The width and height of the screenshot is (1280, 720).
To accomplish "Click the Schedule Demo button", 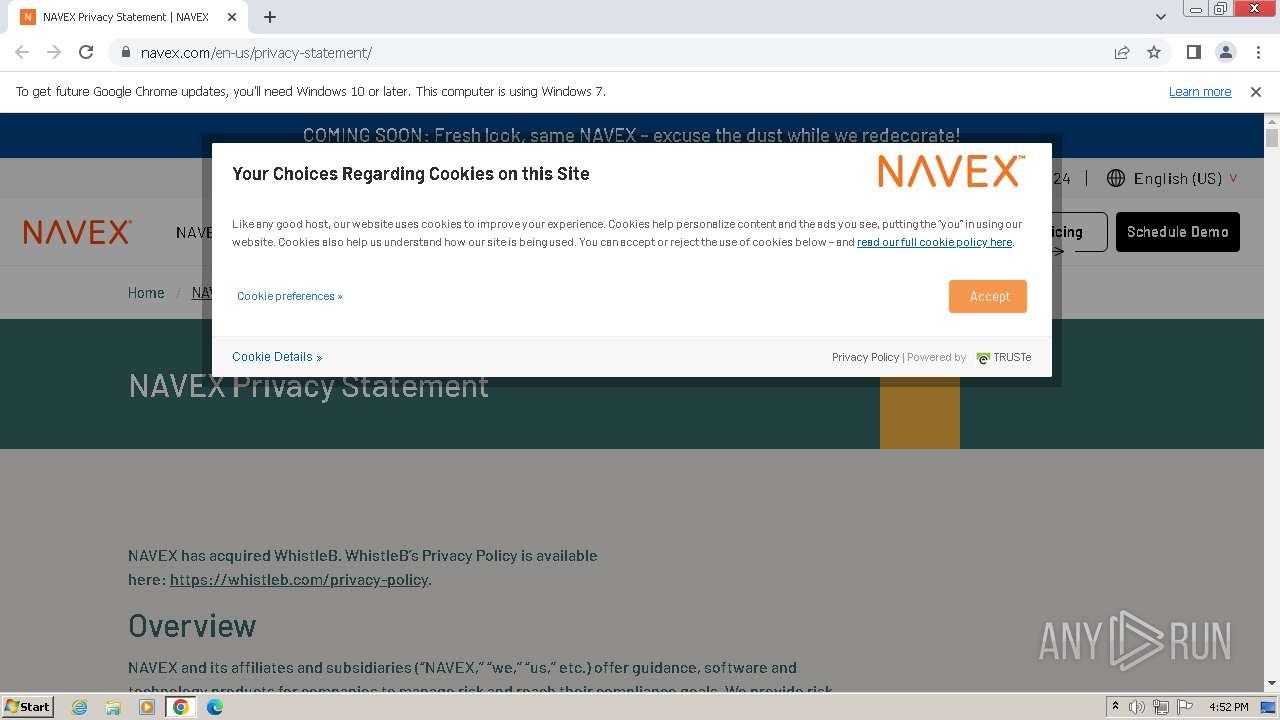I will (x=1178, y=232).
